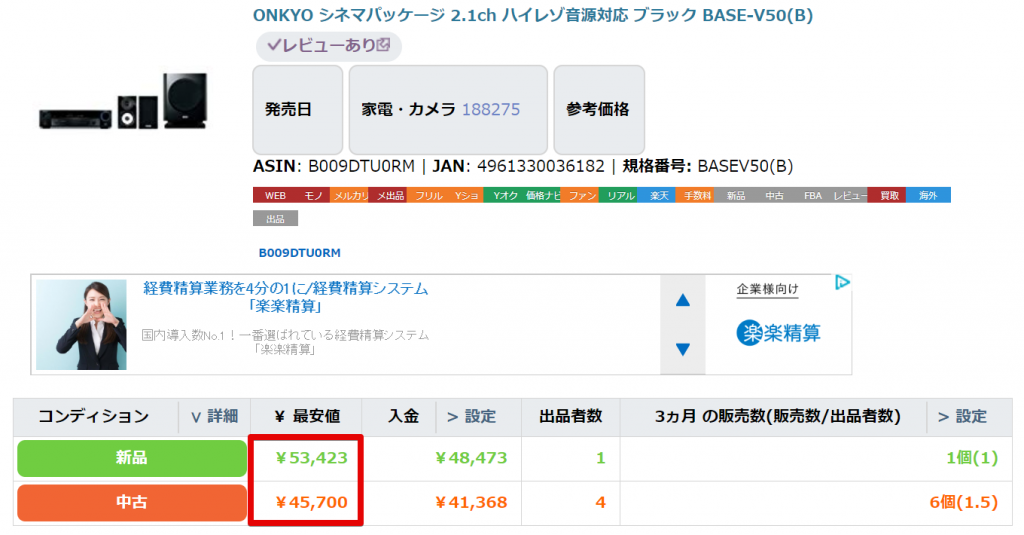1024x535 pixels.
Task: Click the AdChoices triangle icon
Action: [x=842, y=283]
